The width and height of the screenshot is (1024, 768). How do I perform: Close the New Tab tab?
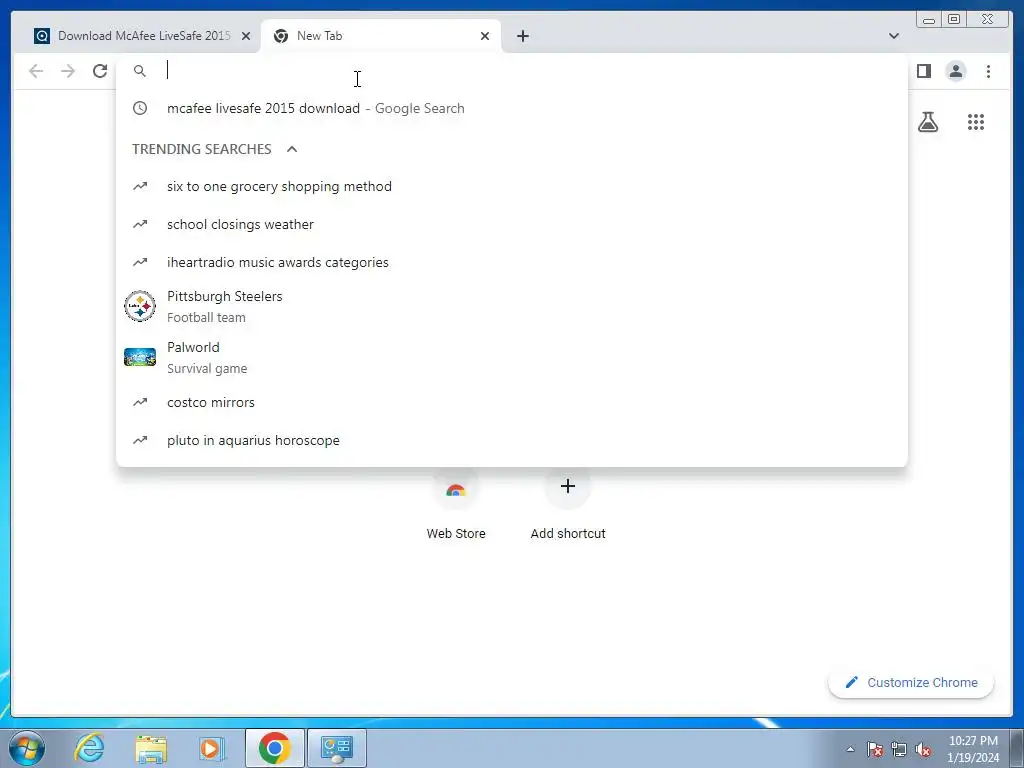point(485,36)
